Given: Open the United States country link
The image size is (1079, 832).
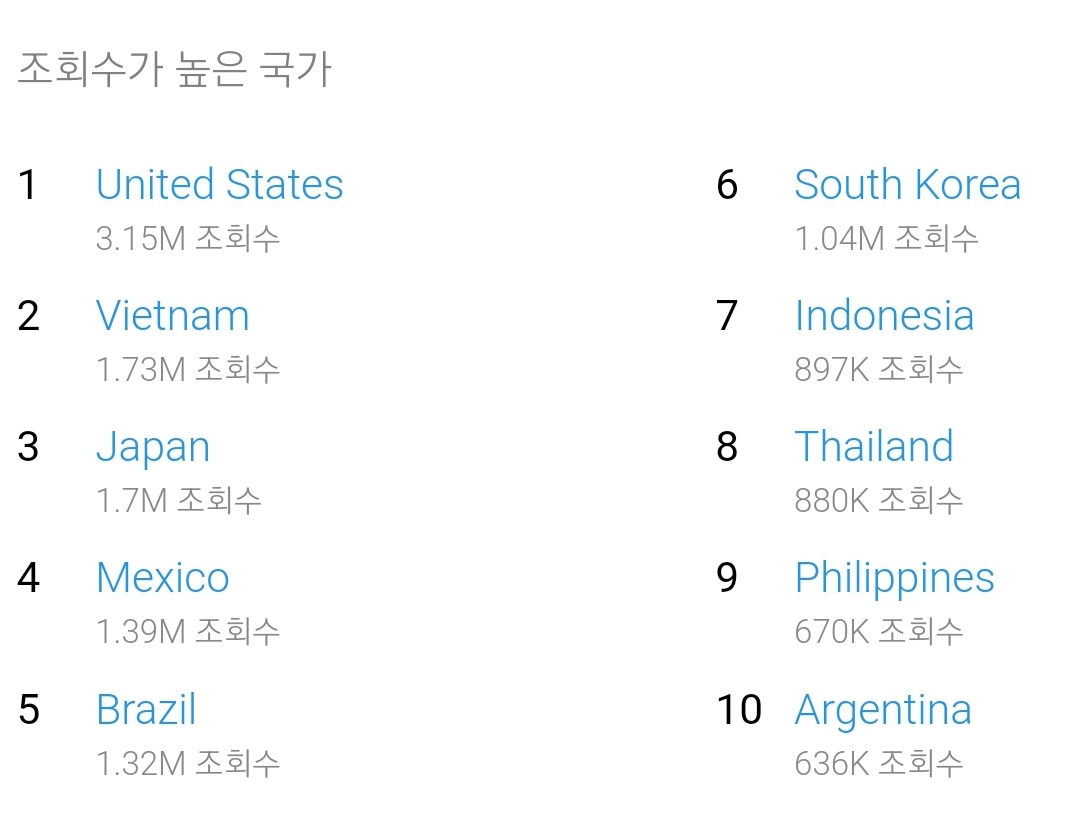Looking at the screenshot, I should pyautogui.click(x=219, y=185).
